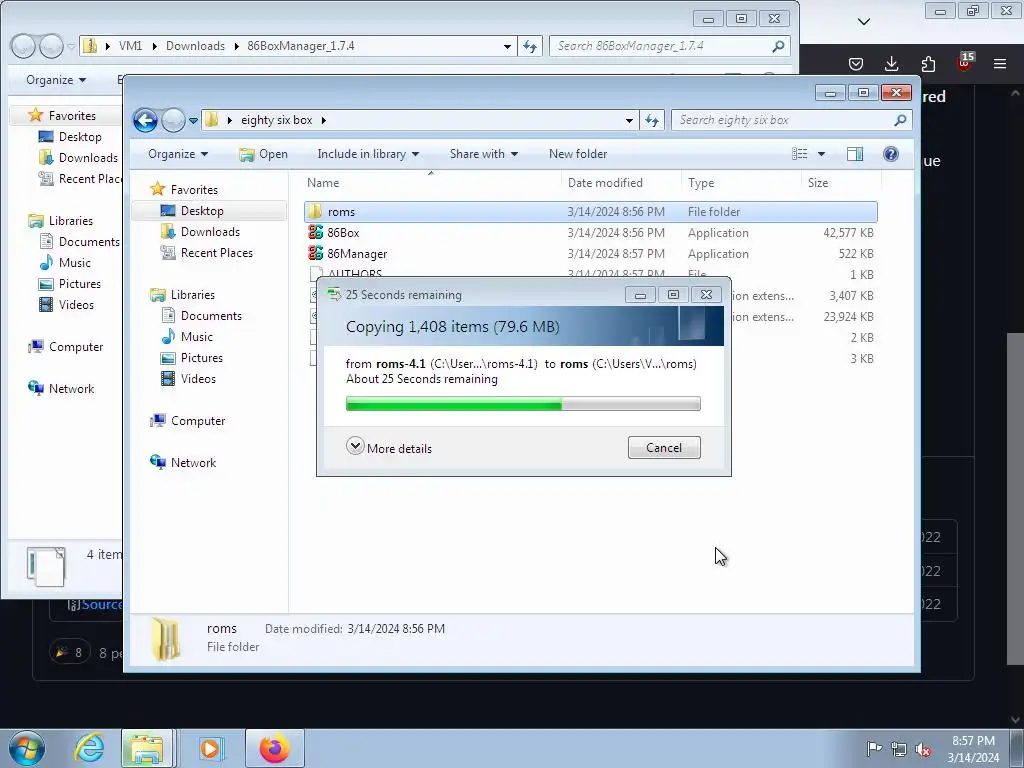This screenshot has width=1024, height=768.
Task: Select Desktop in front window Favorites
Action: click(x=202, y=211)
